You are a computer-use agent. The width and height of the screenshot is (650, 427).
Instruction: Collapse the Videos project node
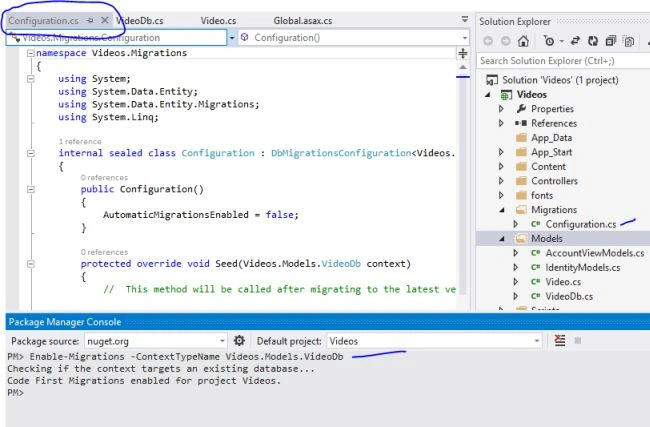(x=488, y=95)
